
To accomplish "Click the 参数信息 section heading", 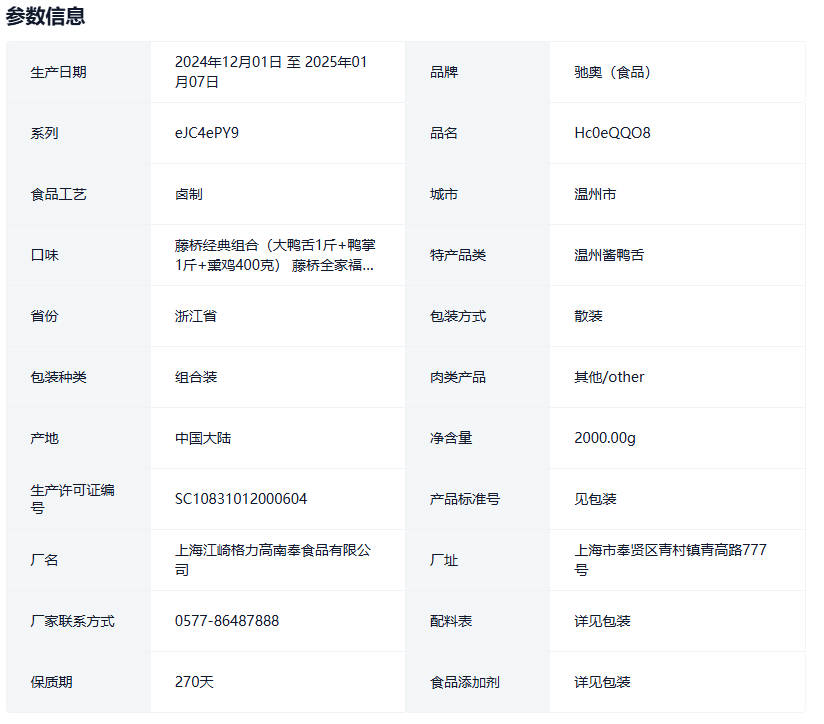I will click(45, 16).
